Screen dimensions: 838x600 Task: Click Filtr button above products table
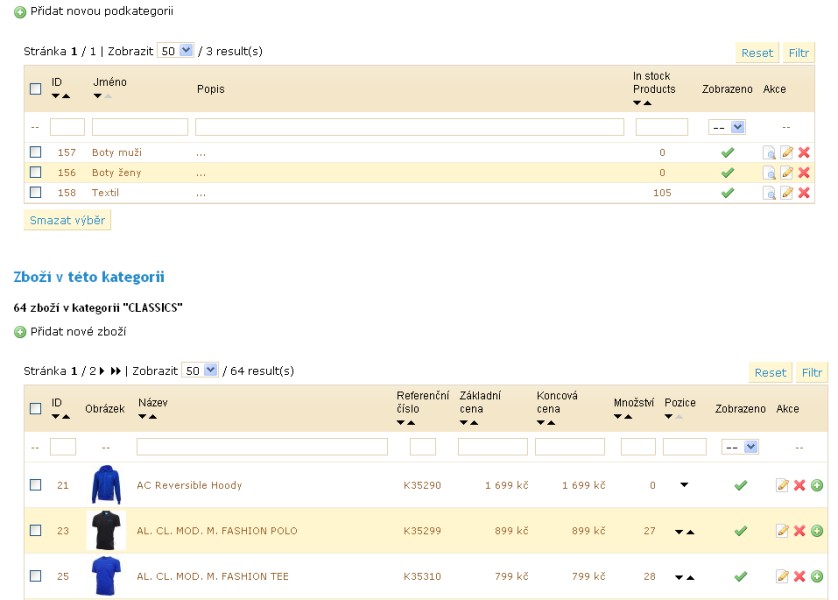(811, 373)
